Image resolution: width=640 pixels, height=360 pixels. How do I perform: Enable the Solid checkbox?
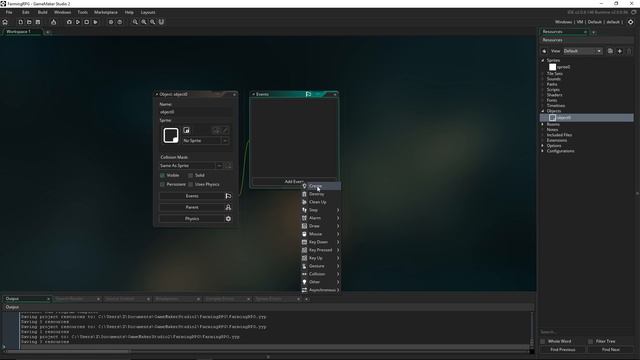[191, 175]
